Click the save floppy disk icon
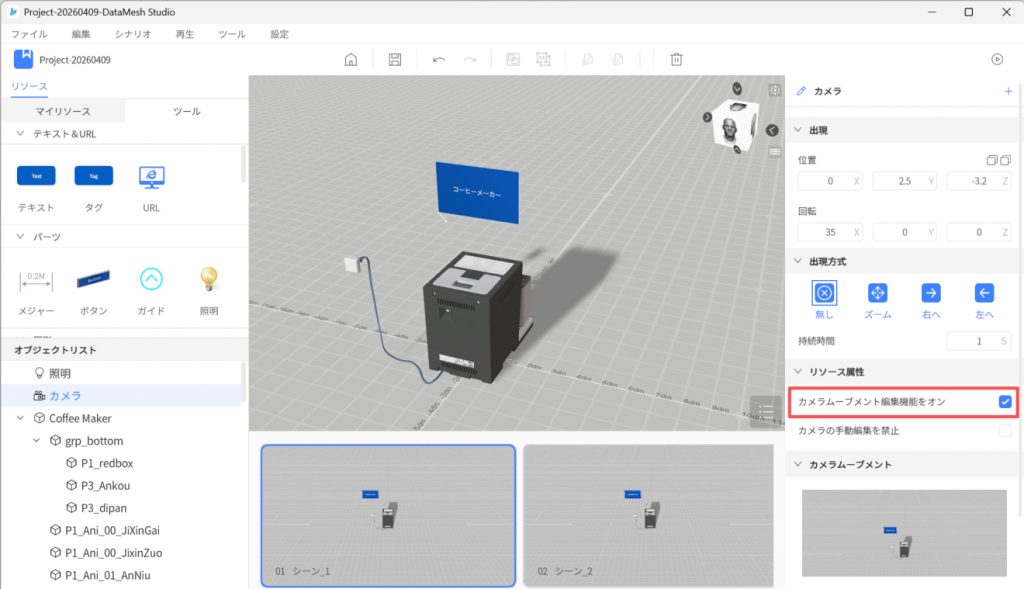The height and width of the screenshot is (589, 1024). 395,60
